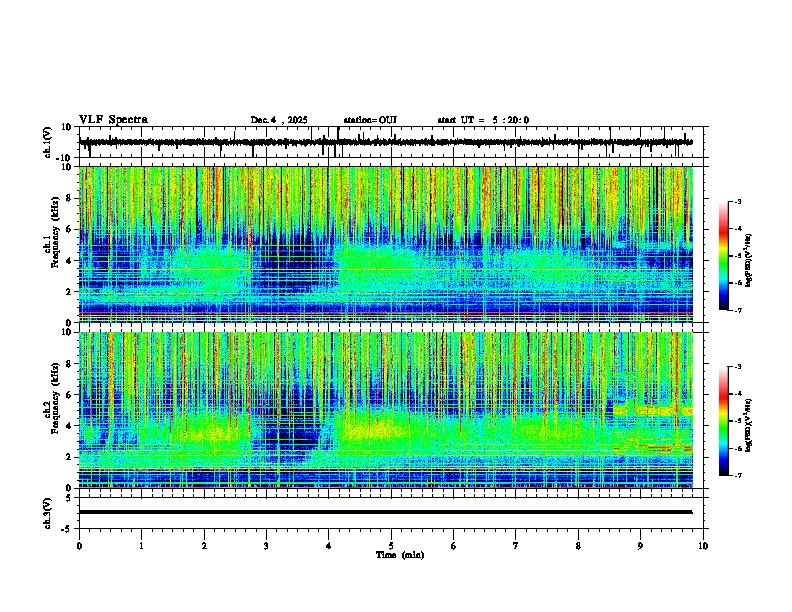Image resolution: width=792 pixels, height=612 pixels.
Task: Click the 'Time (min)' axis label
Action: tap(400, 555)
